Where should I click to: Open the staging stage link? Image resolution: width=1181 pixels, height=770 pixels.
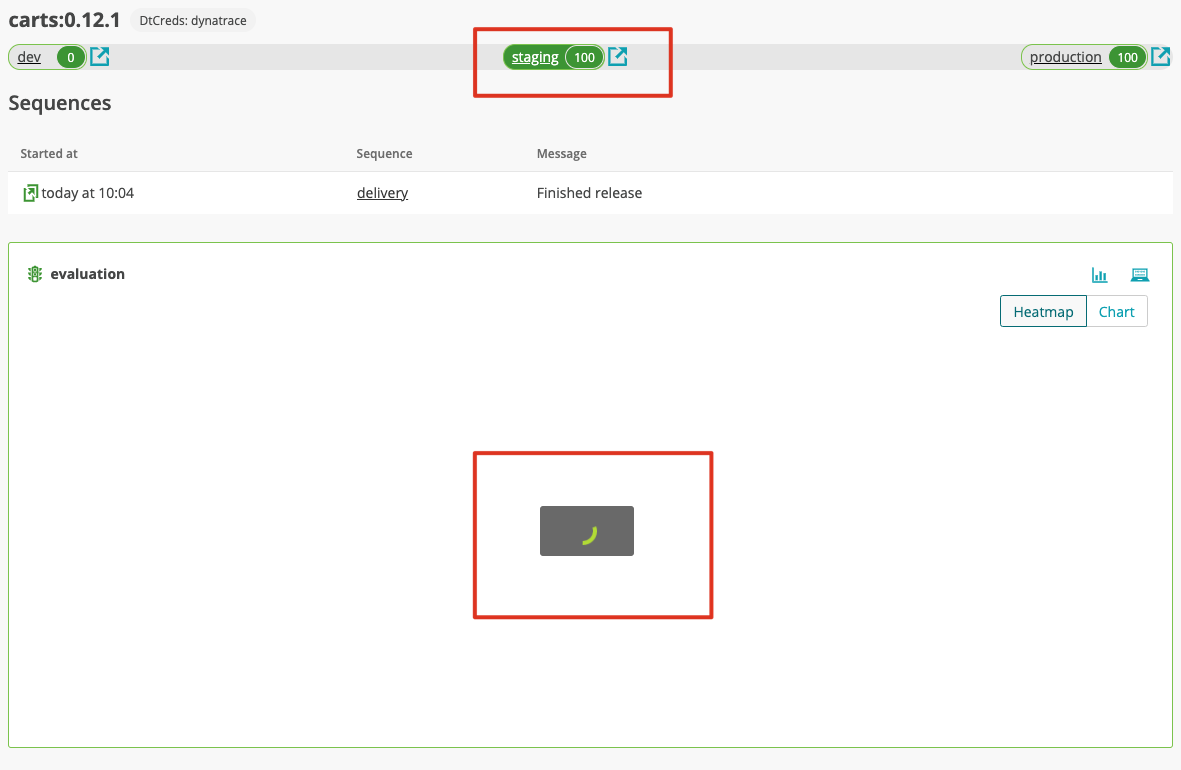click(x=535, y=57)
